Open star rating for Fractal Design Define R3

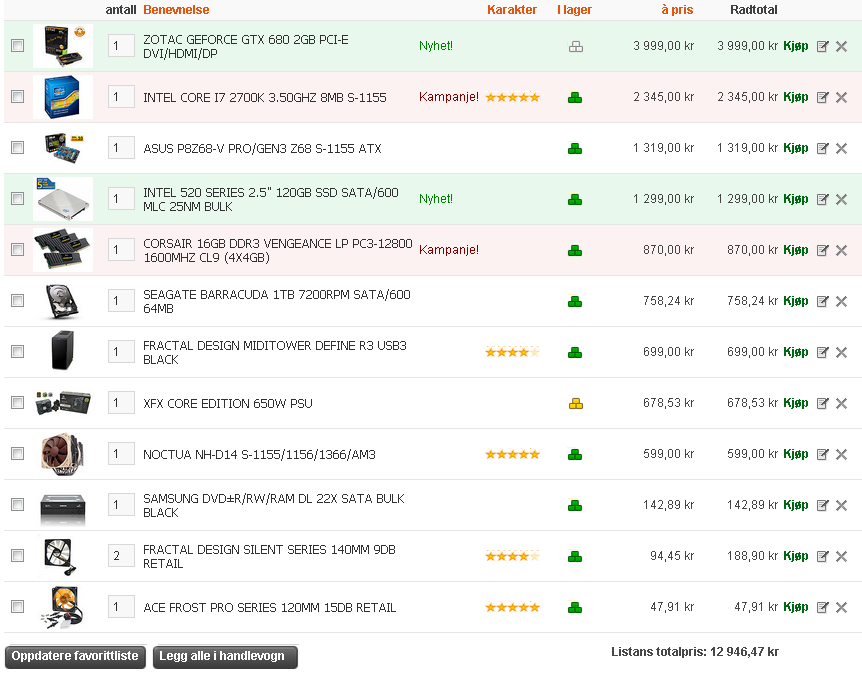[512, 352]
